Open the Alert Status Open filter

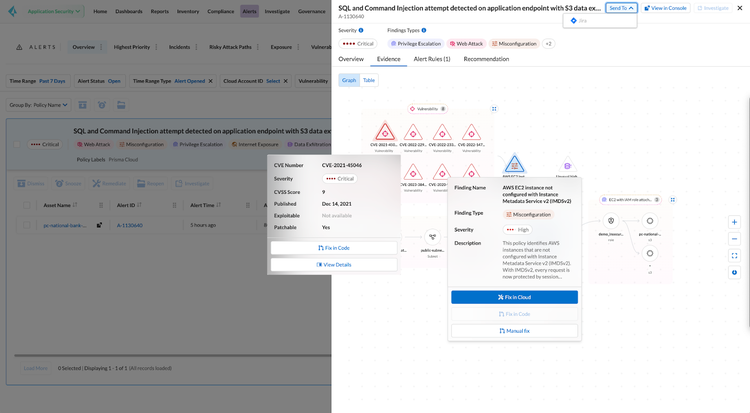[99, 81]
